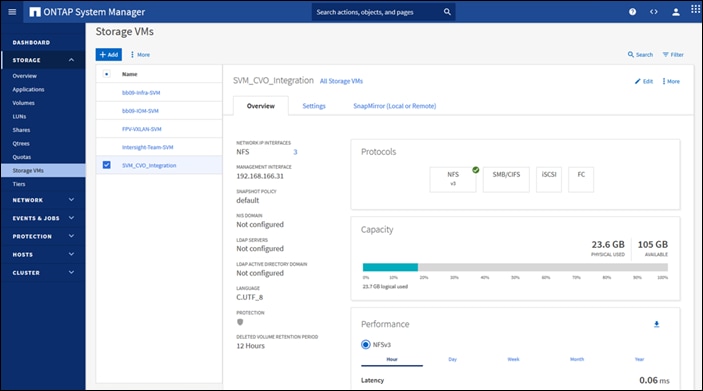This screenshot has height=391, width=703.
Task: Open Qtrees in sidebar
Action: 21,143
